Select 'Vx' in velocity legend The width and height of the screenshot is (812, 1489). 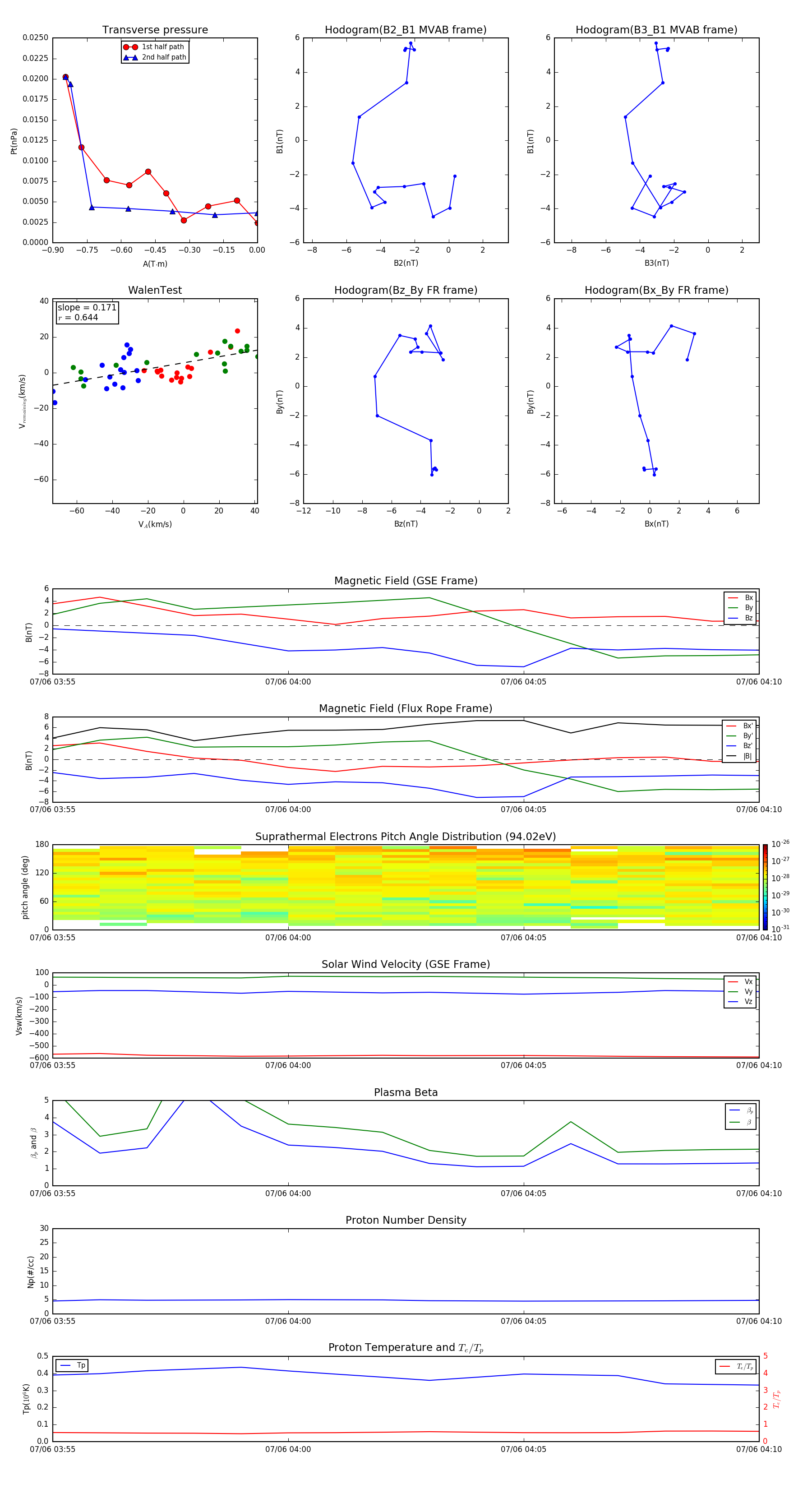(740, 982)
